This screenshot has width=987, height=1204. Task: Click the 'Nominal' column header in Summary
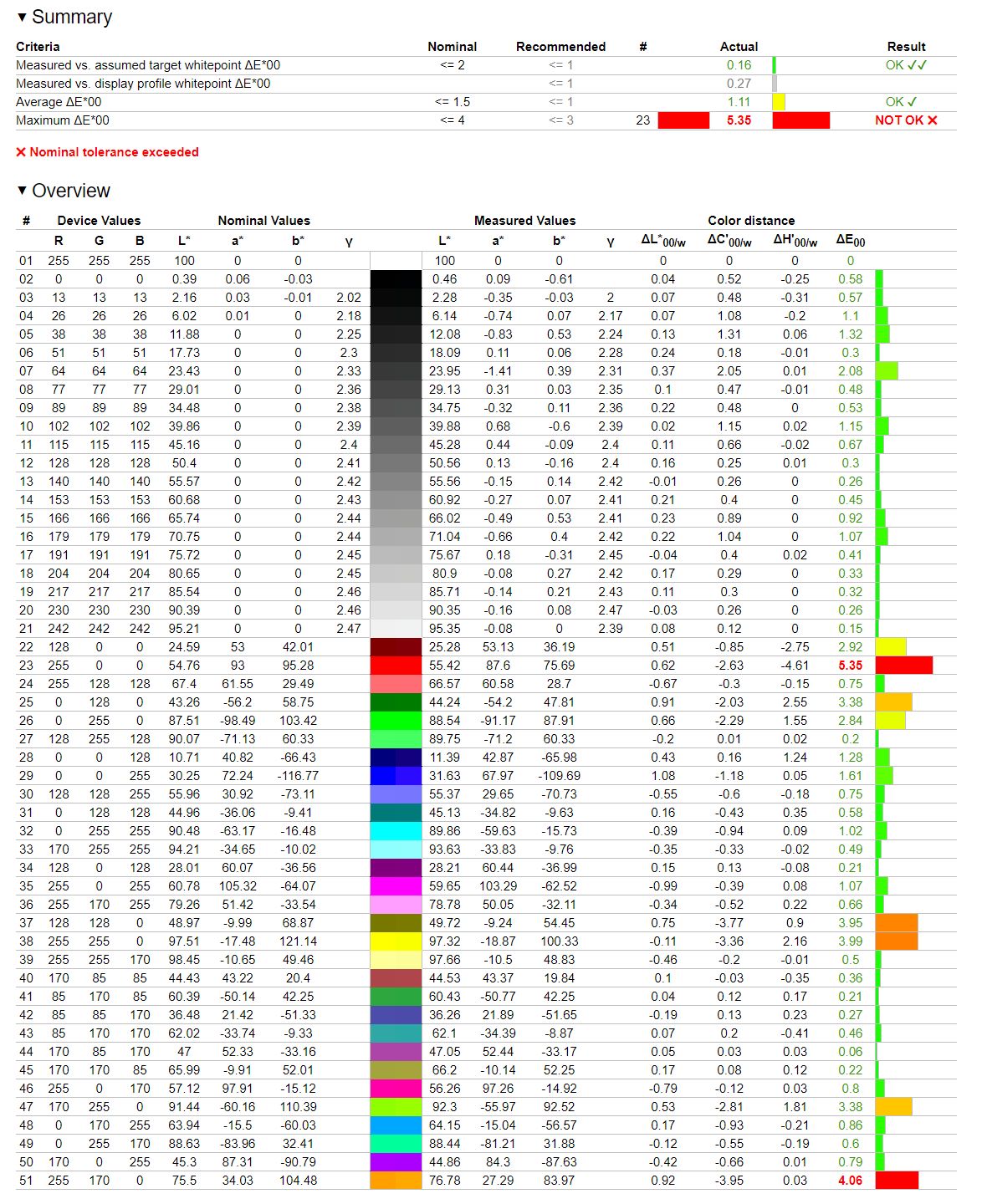click(452, 47)
